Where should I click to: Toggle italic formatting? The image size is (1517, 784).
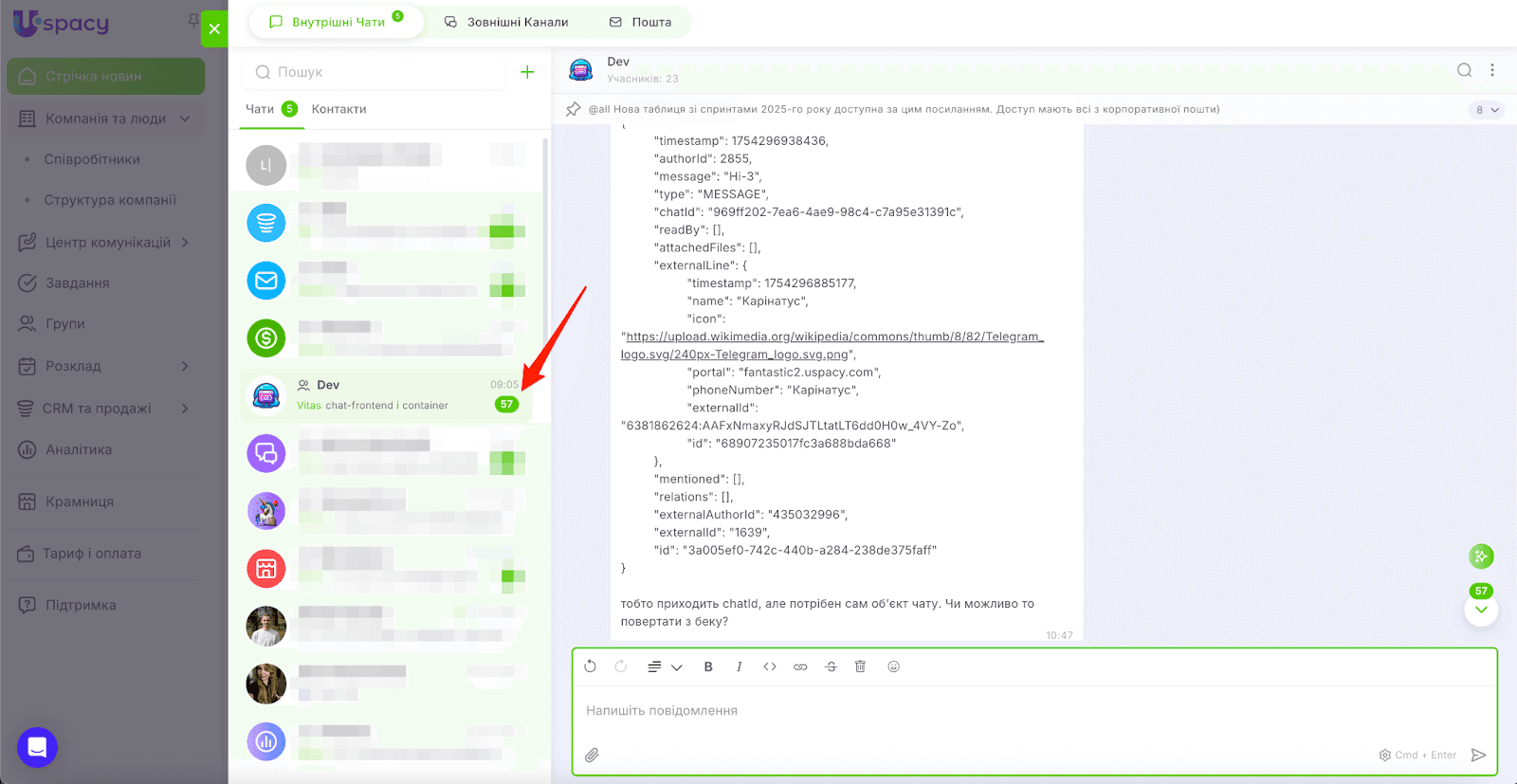739,666
